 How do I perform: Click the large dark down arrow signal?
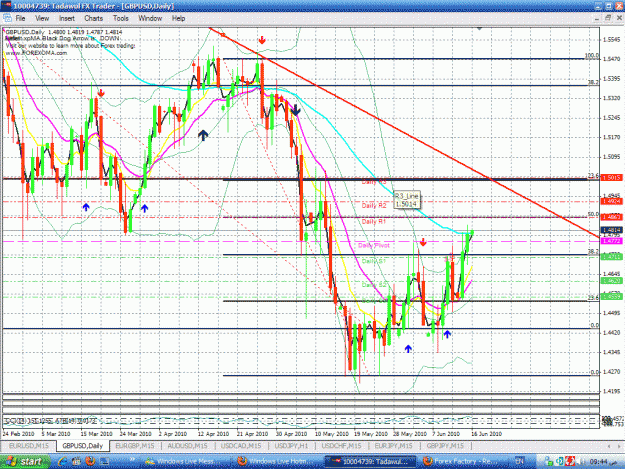point(295,110)
